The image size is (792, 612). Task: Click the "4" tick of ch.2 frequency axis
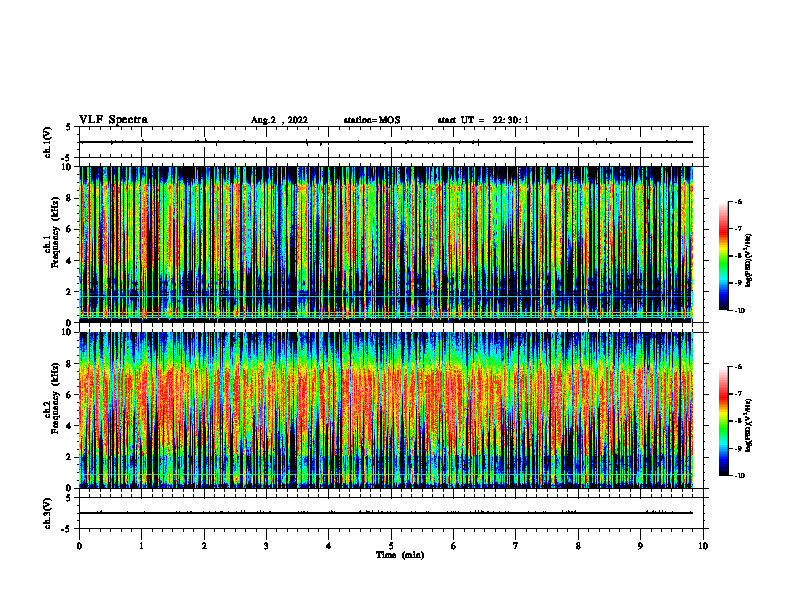[x=70, y=426]
